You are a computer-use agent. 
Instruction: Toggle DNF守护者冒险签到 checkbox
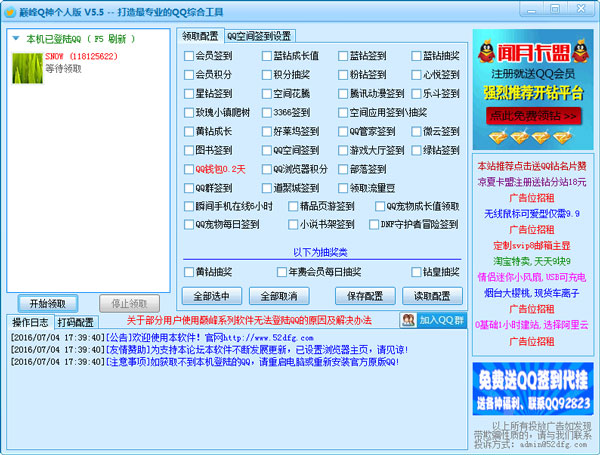[x=374, y=224]
